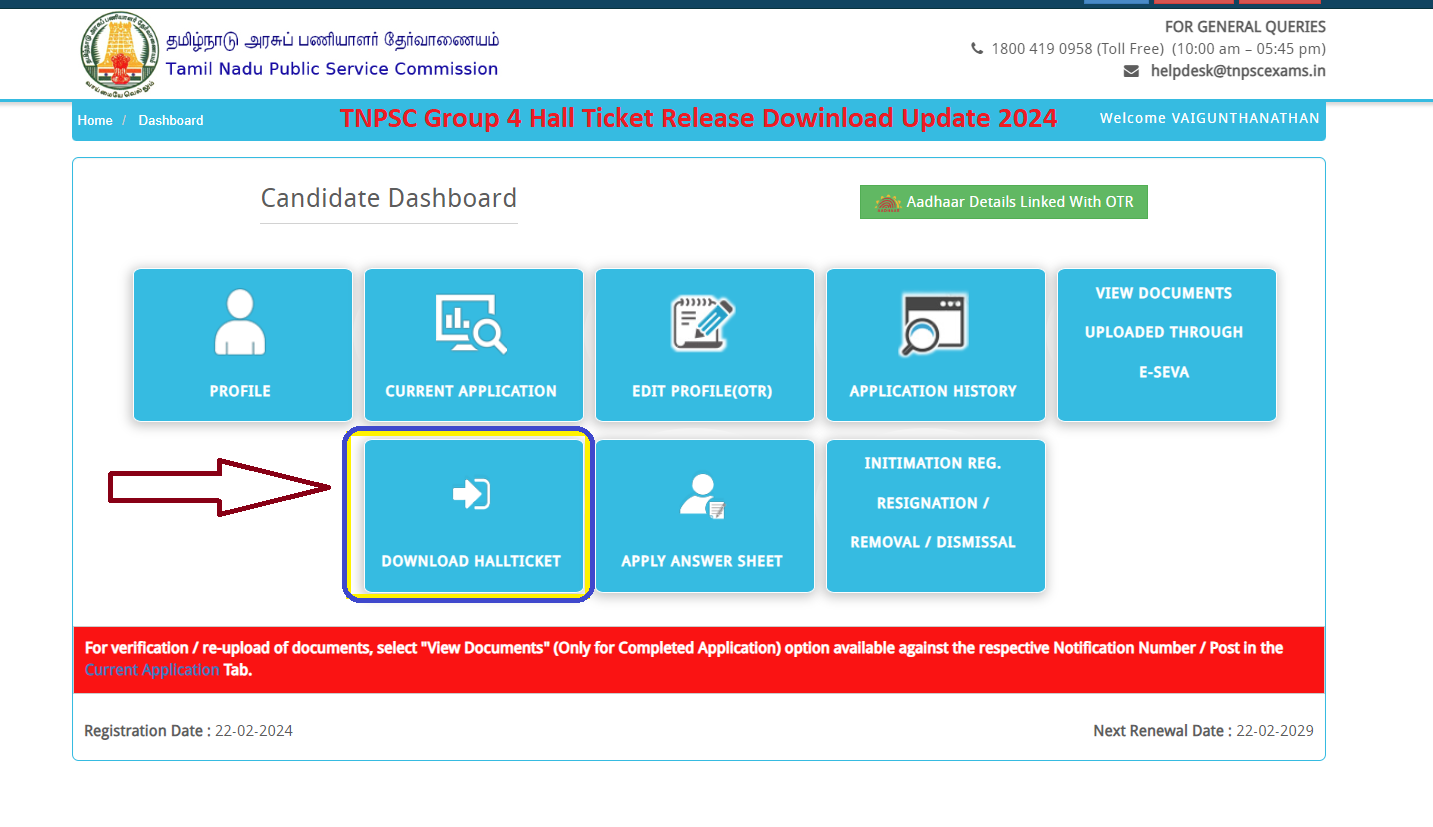The height and width of the screenshot is (827, 1433).
Task: Select Dashboard in the breadcrumb bar
Action: click(x=170, y=120)
